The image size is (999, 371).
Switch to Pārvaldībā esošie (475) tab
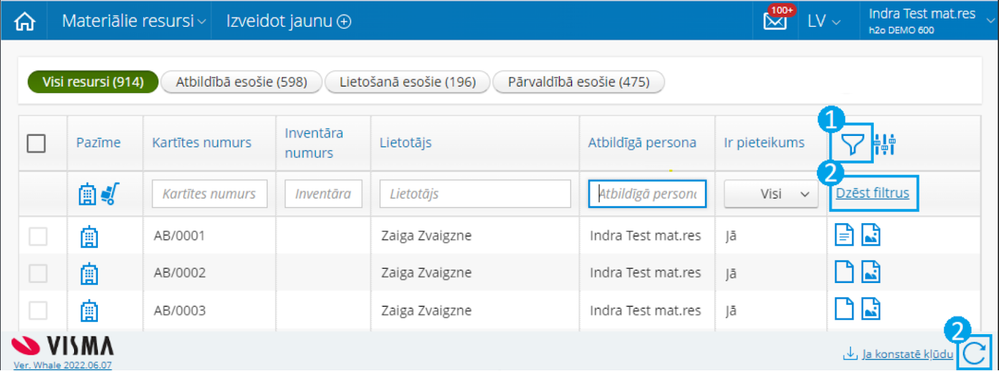pos(579,82)
